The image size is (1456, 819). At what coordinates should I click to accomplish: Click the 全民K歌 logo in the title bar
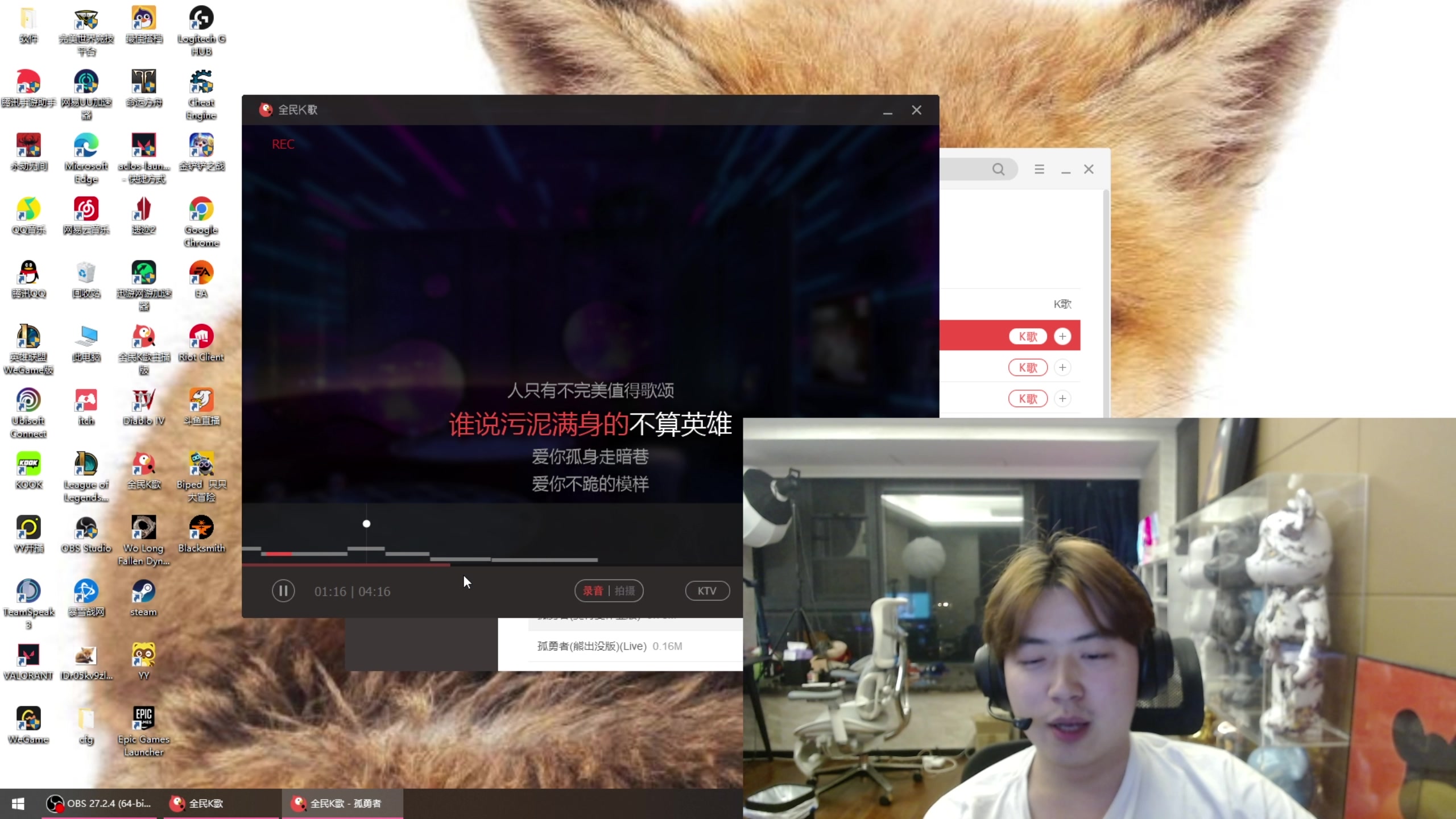(266, 109)
